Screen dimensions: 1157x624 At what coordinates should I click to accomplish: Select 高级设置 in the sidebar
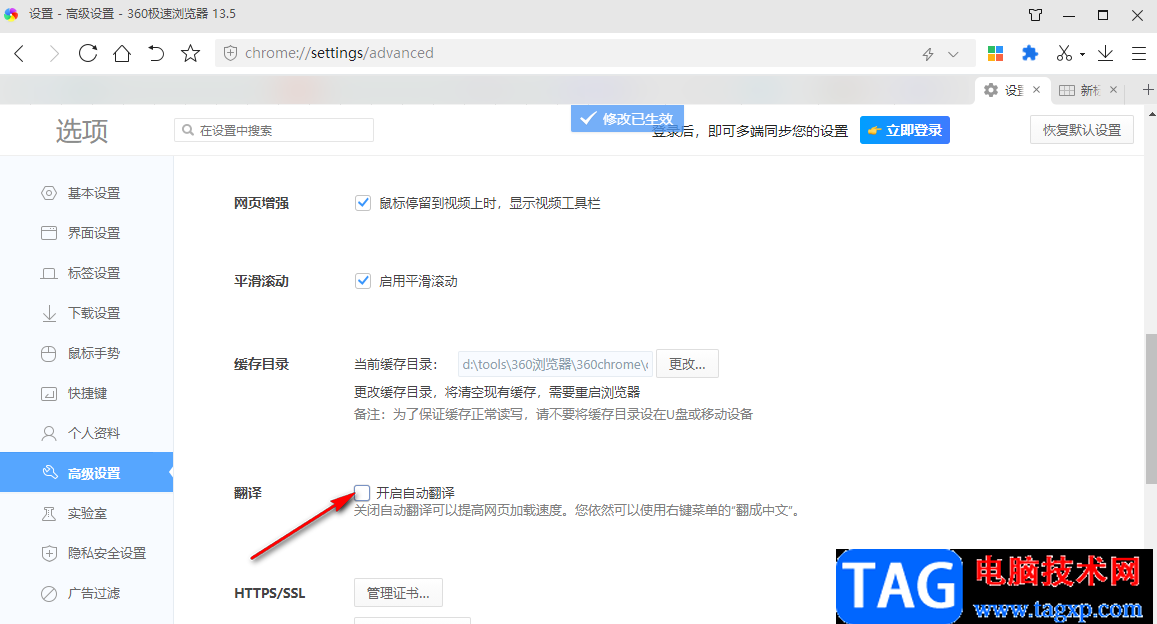[86, 473]
